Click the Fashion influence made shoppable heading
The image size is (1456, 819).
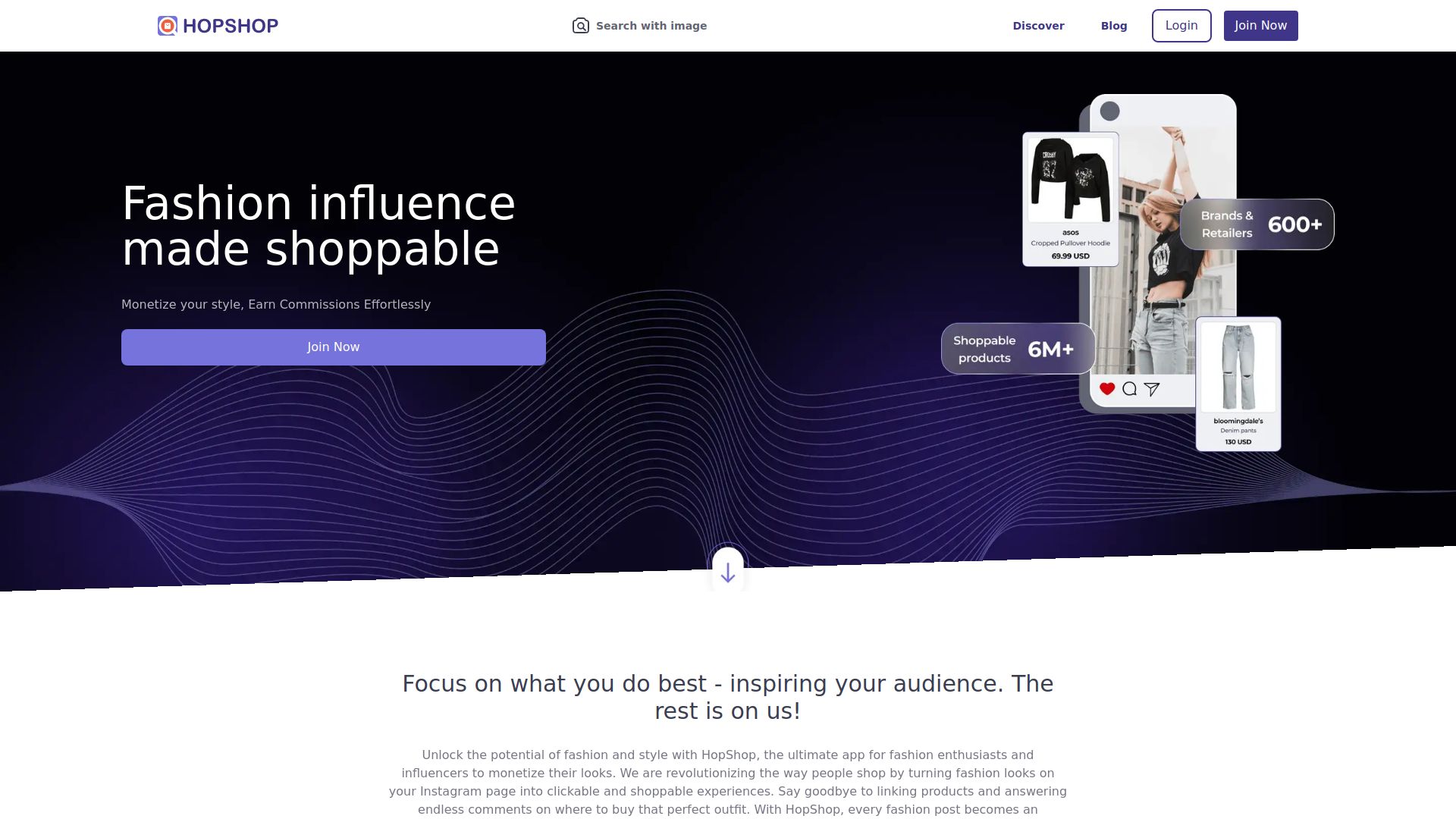[318, 226]
